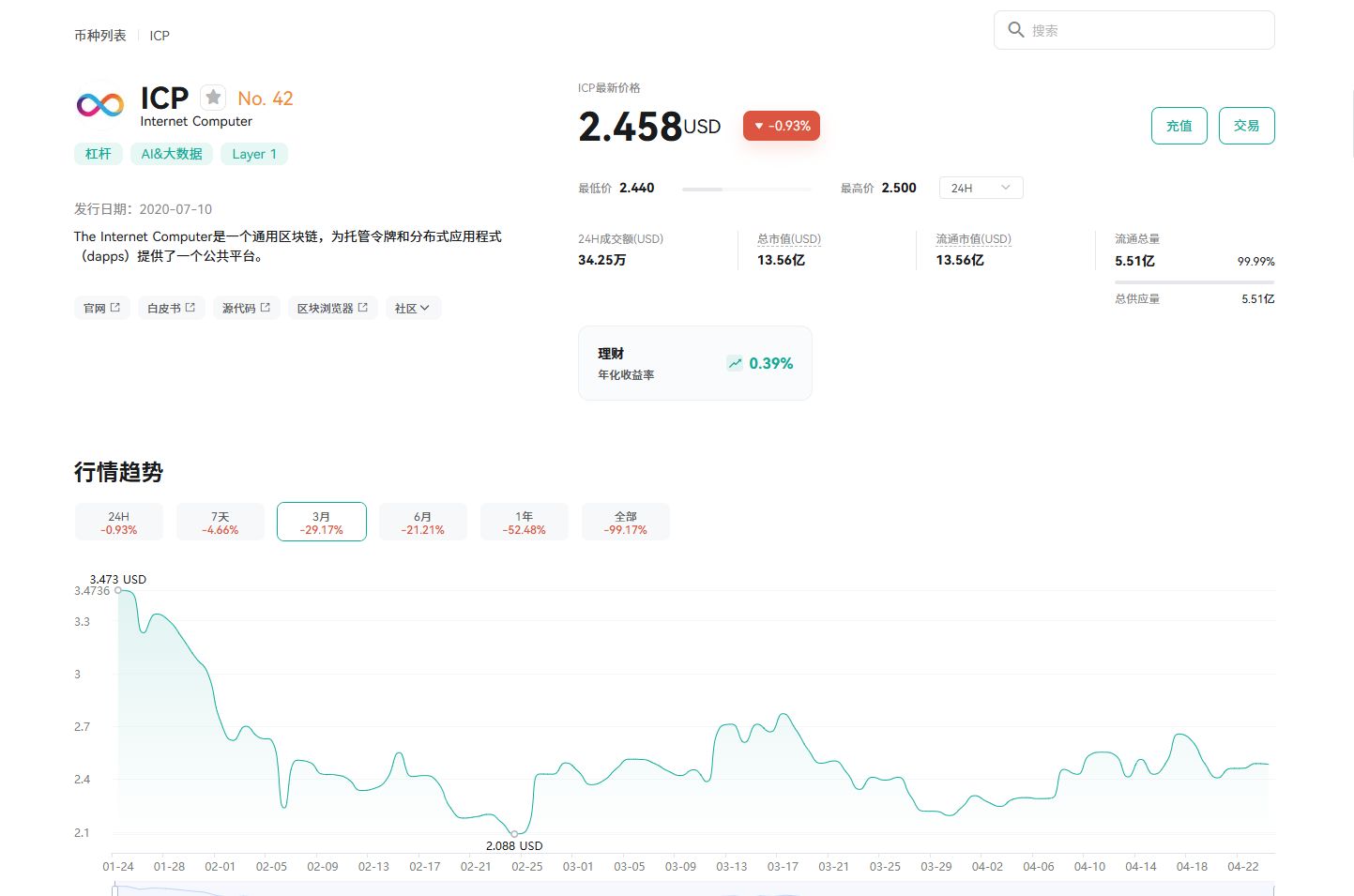The image size is (1354, 896).
Task: Click the 最低价 2.440 value
Action: [637, 188]
